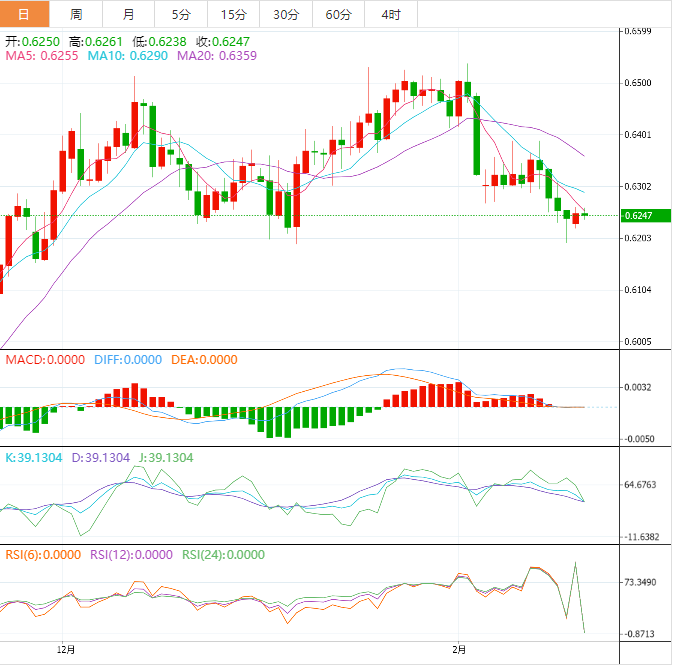Click the MA5: 0.6255 indicator label
The height and width of the screenshot is (672, 674).
(42, 57)
